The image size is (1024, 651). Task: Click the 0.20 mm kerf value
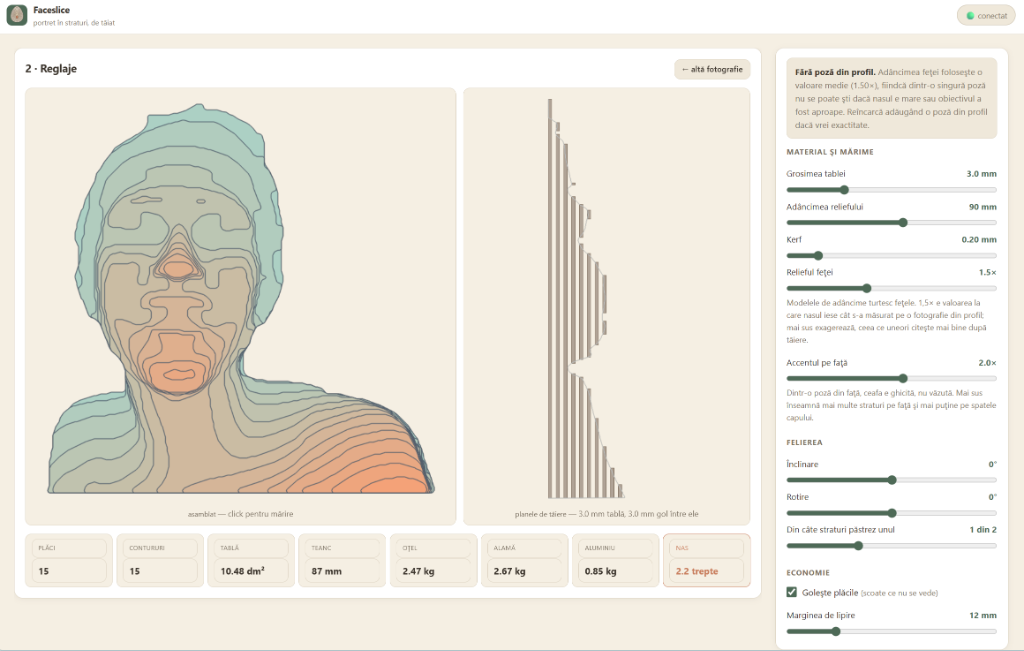tap(979, 240)
